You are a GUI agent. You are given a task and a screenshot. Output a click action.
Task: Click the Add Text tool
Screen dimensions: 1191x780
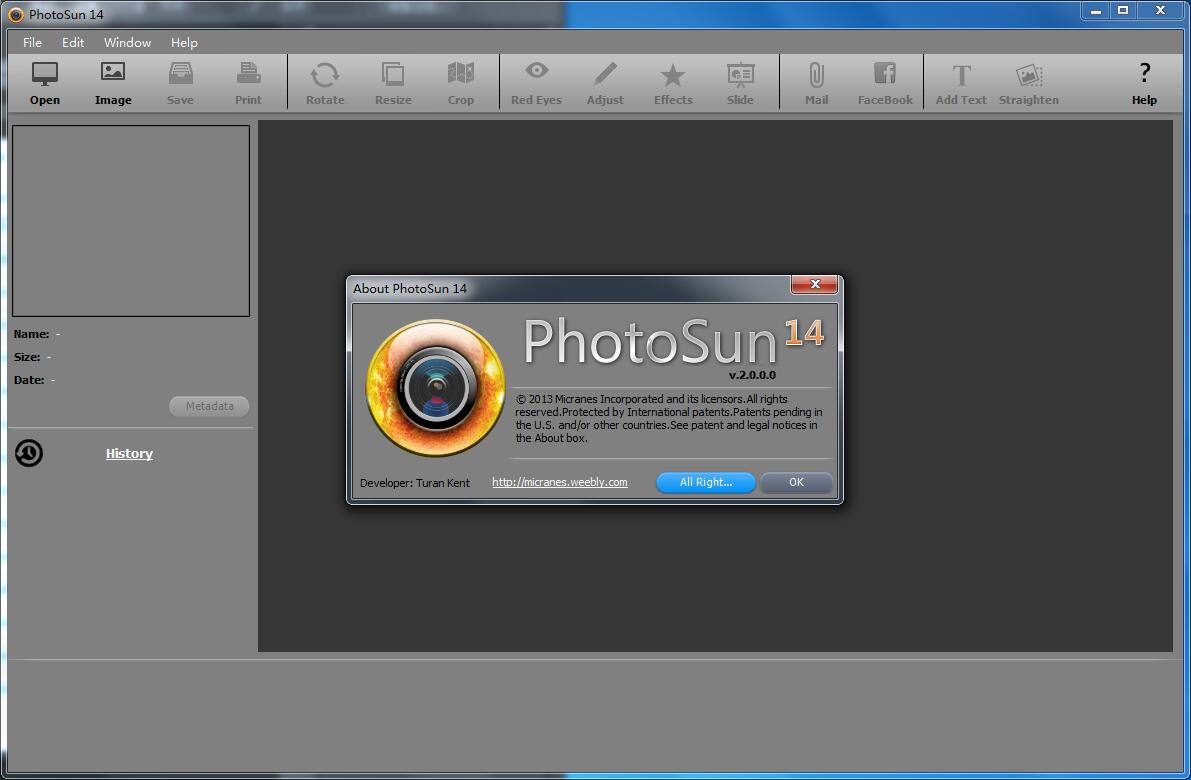961,75
